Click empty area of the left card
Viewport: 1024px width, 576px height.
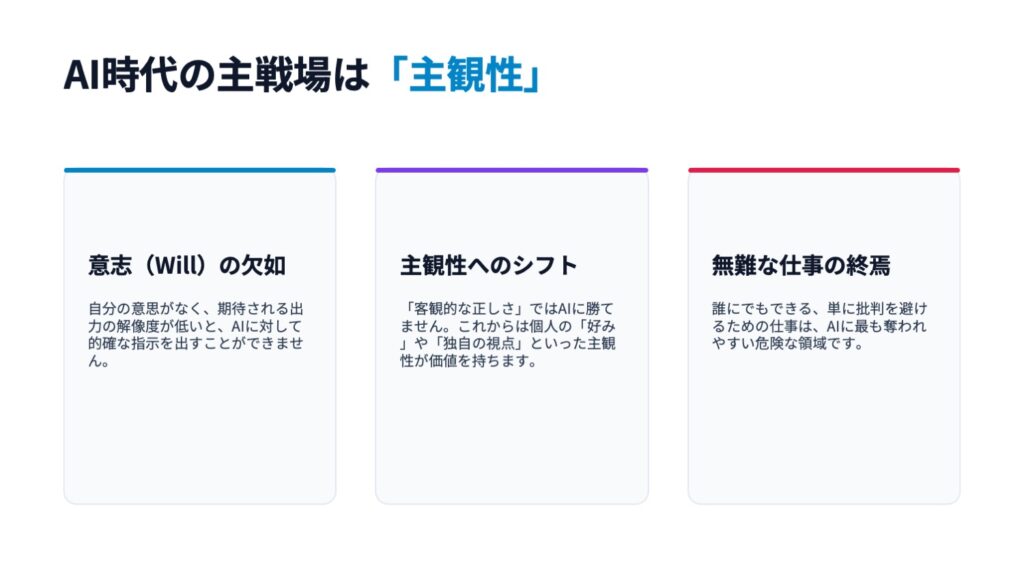click(x=200, y=438)
